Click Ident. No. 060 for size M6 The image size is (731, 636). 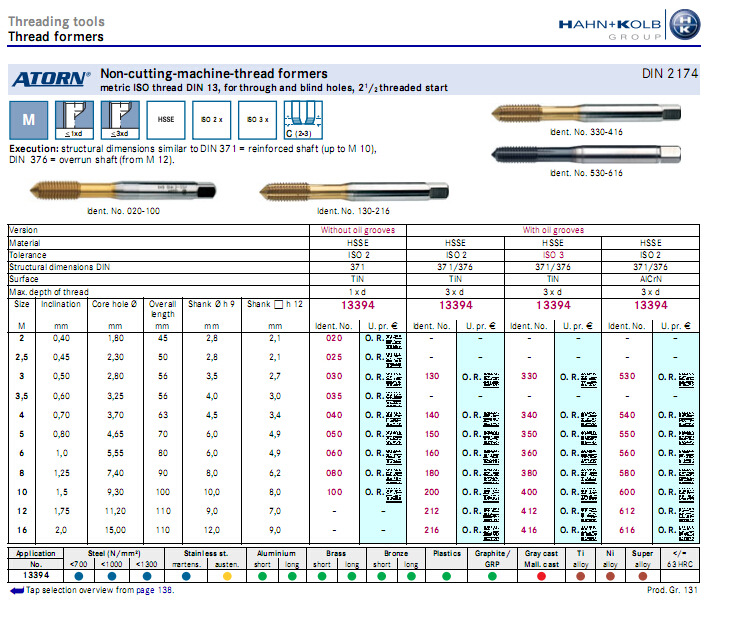[x=334, y=453]
